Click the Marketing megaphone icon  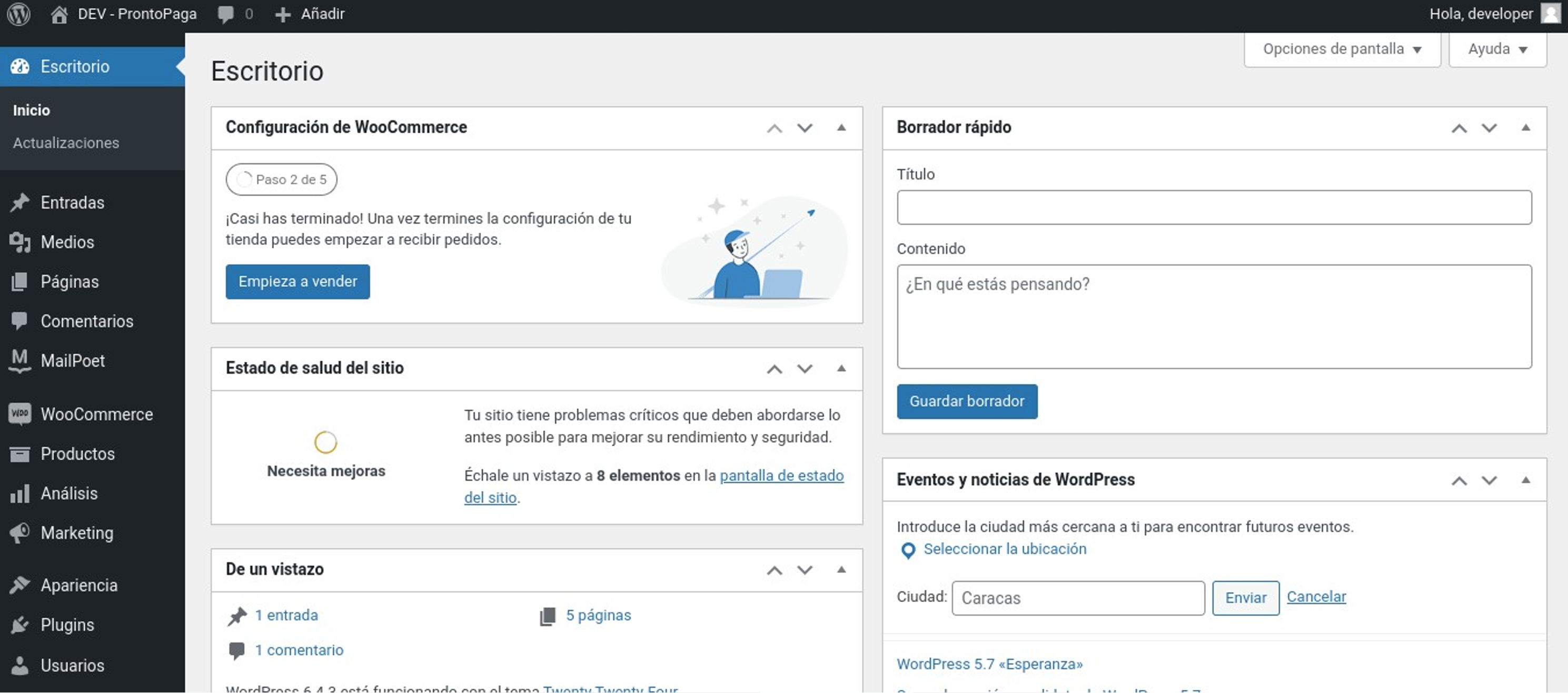click(x=19, y=533)
